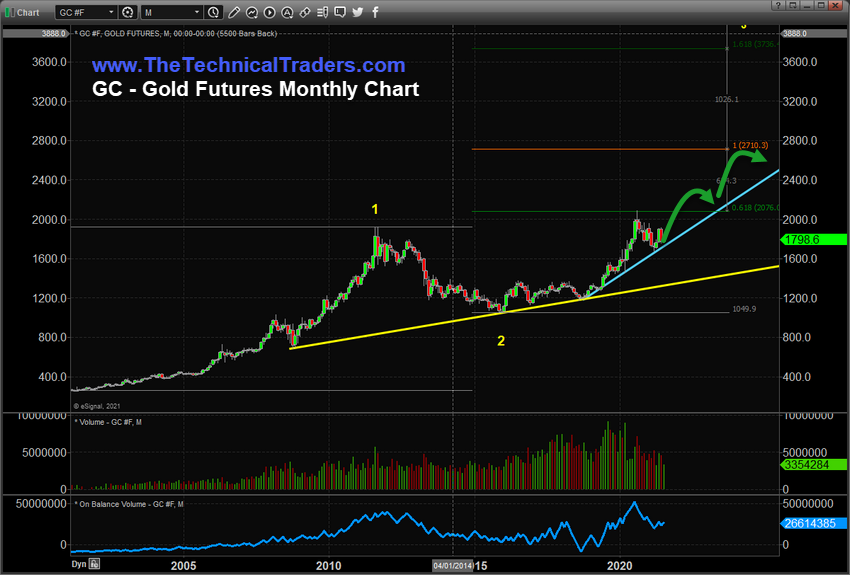
Task: Click the current price tag 1798.6
Action: pyautogui.click(x=813, y=240)
